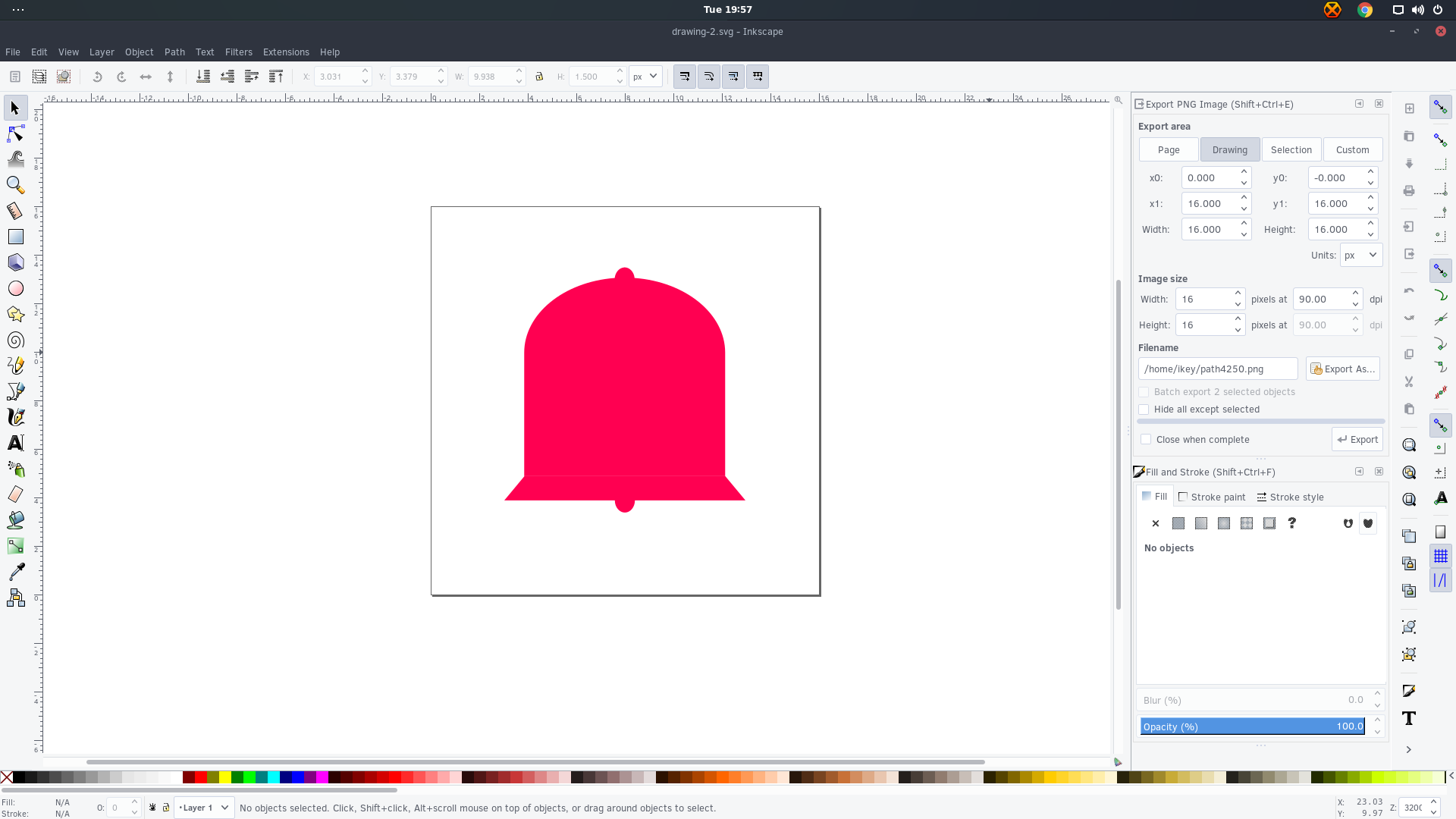
Task: Open Layer 1 dropdown in status bar
Action: click(x=204, y=808)
